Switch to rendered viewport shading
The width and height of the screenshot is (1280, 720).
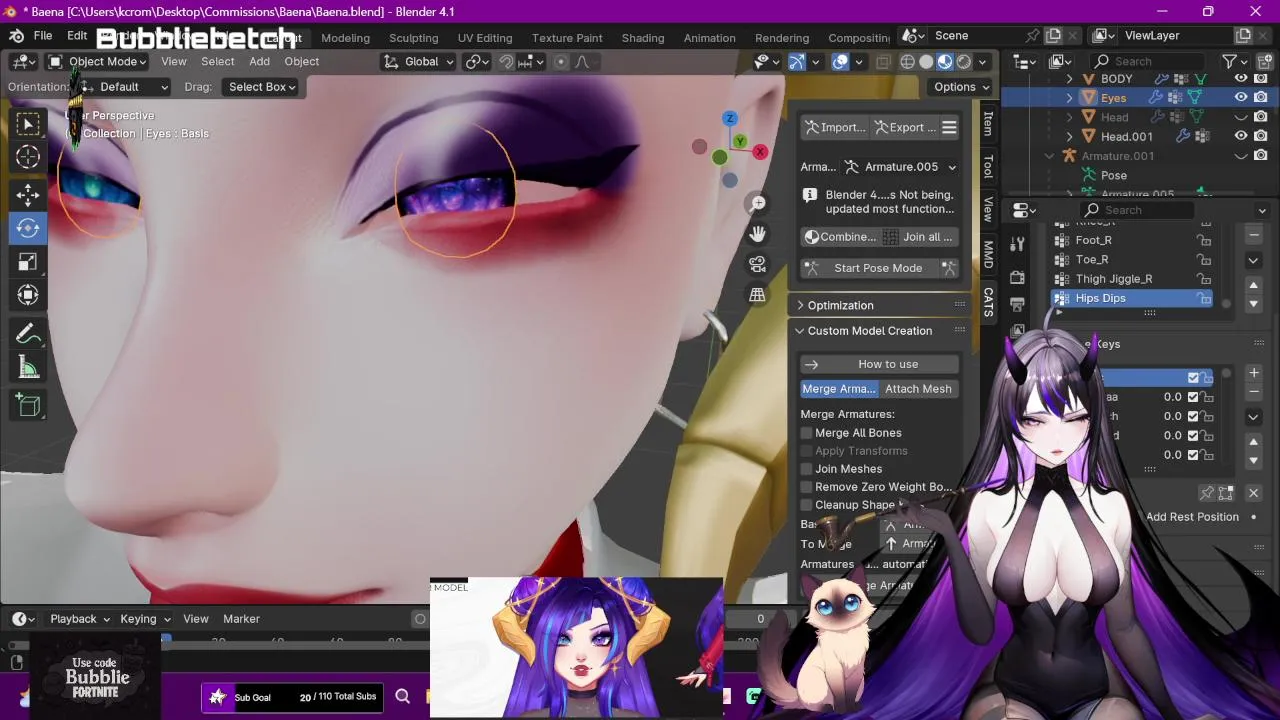[964, 61]
